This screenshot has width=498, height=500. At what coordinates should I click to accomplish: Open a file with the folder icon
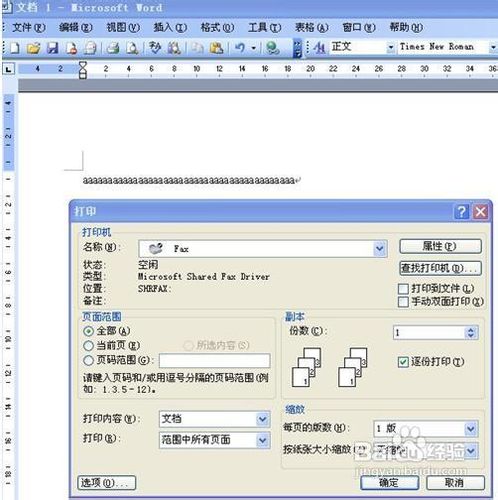[33, 48]
